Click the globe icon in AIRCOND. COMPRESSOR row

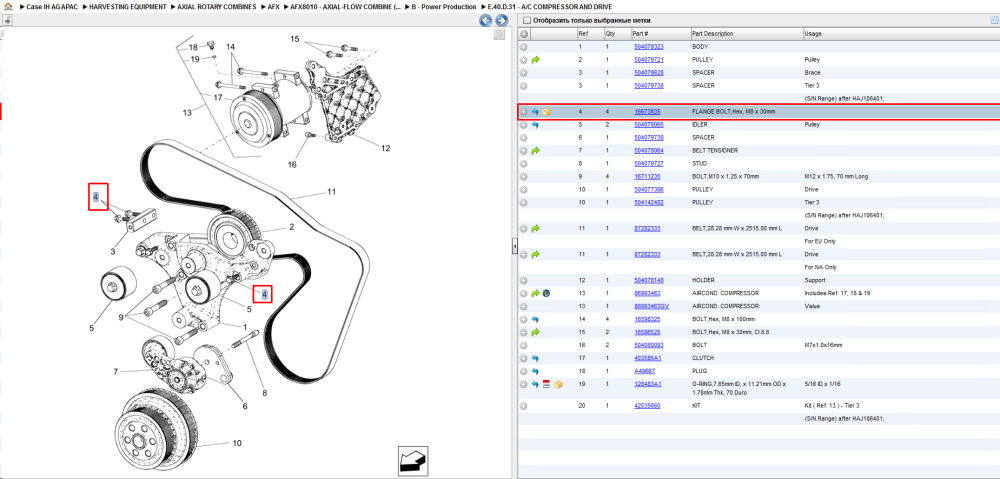pyautogui.click(x=546, y=293)
